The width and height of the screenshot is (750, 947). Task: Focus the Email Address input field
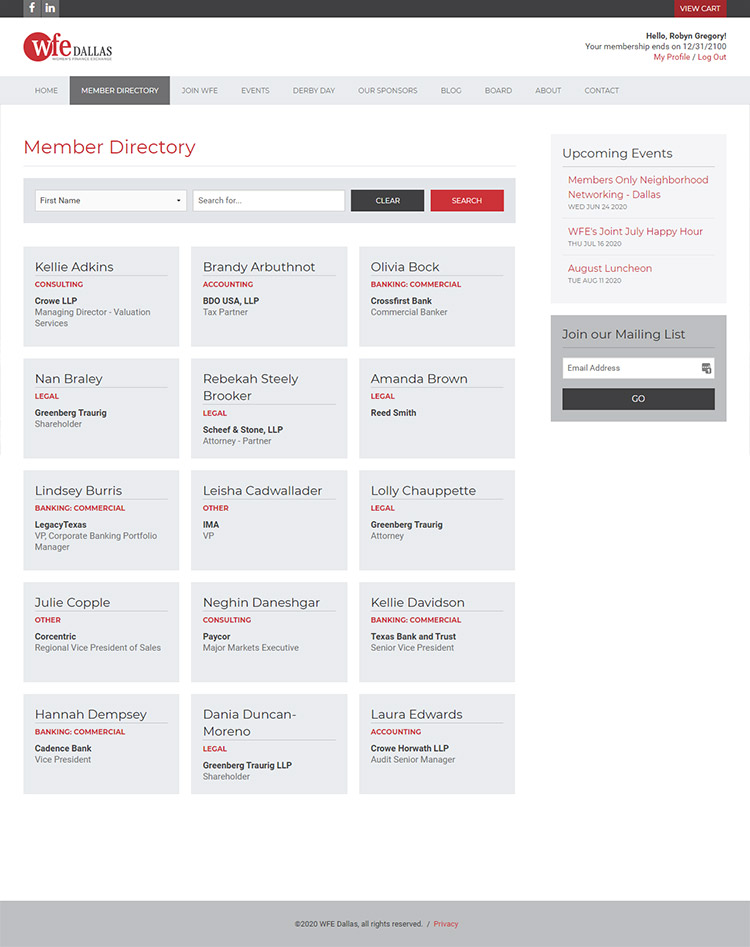point(638,368)
